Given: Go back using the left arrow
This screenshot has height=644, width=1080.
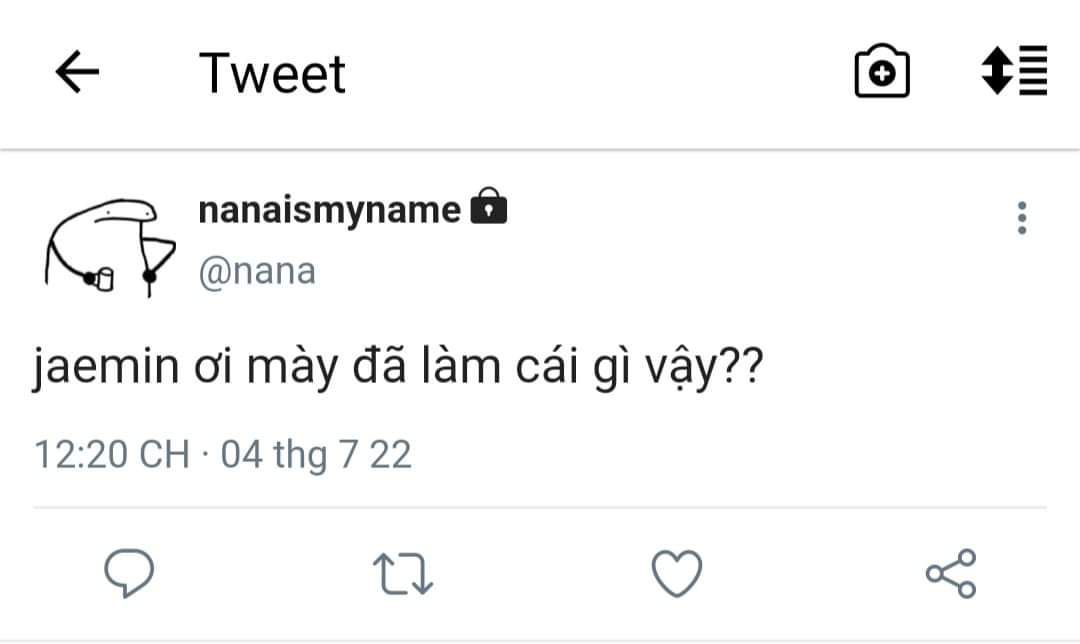Looking at the screenshot, I should click(77, 74).
